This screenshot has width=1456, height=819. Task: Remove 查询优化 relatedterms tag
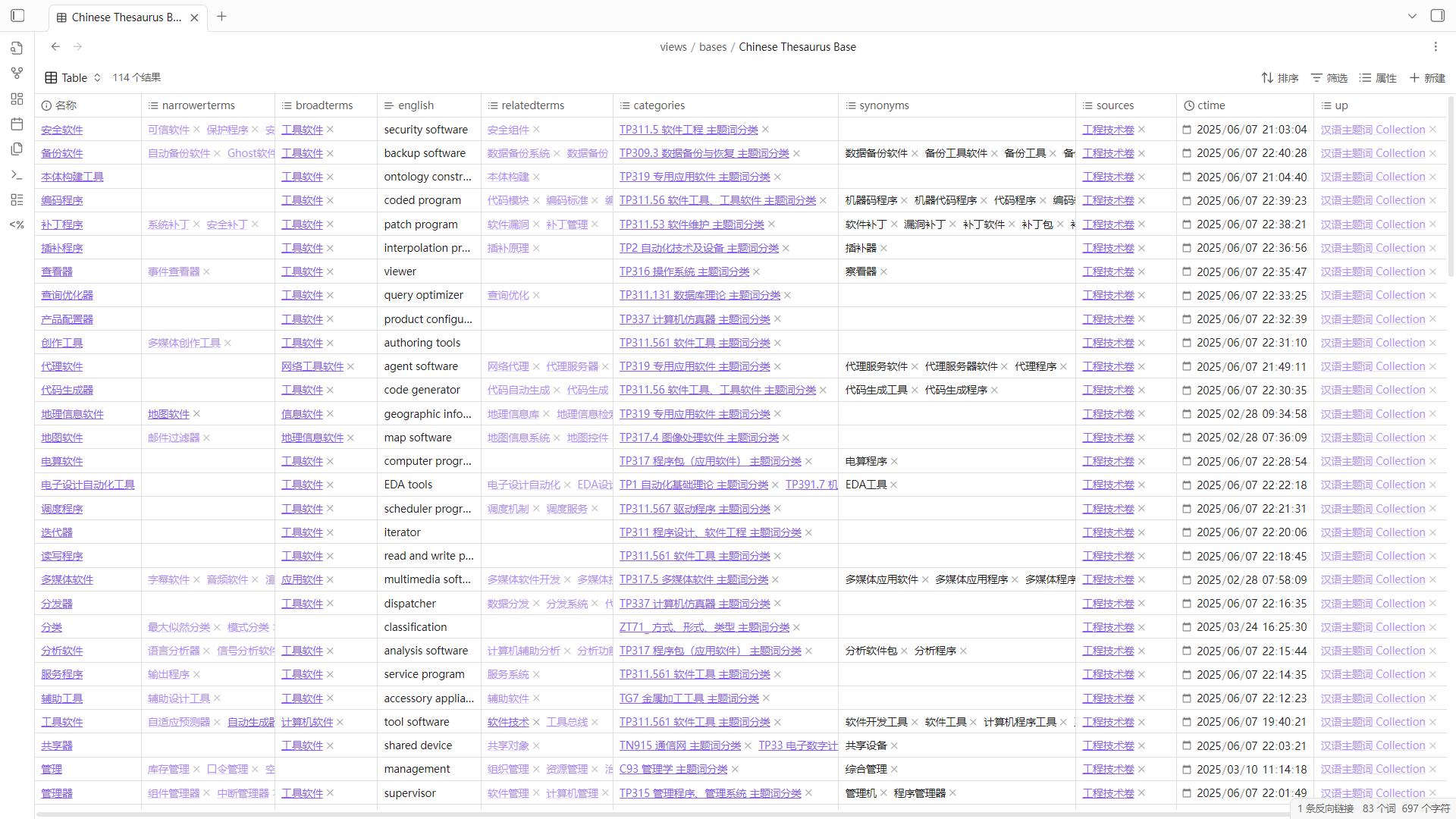point(536,295)
